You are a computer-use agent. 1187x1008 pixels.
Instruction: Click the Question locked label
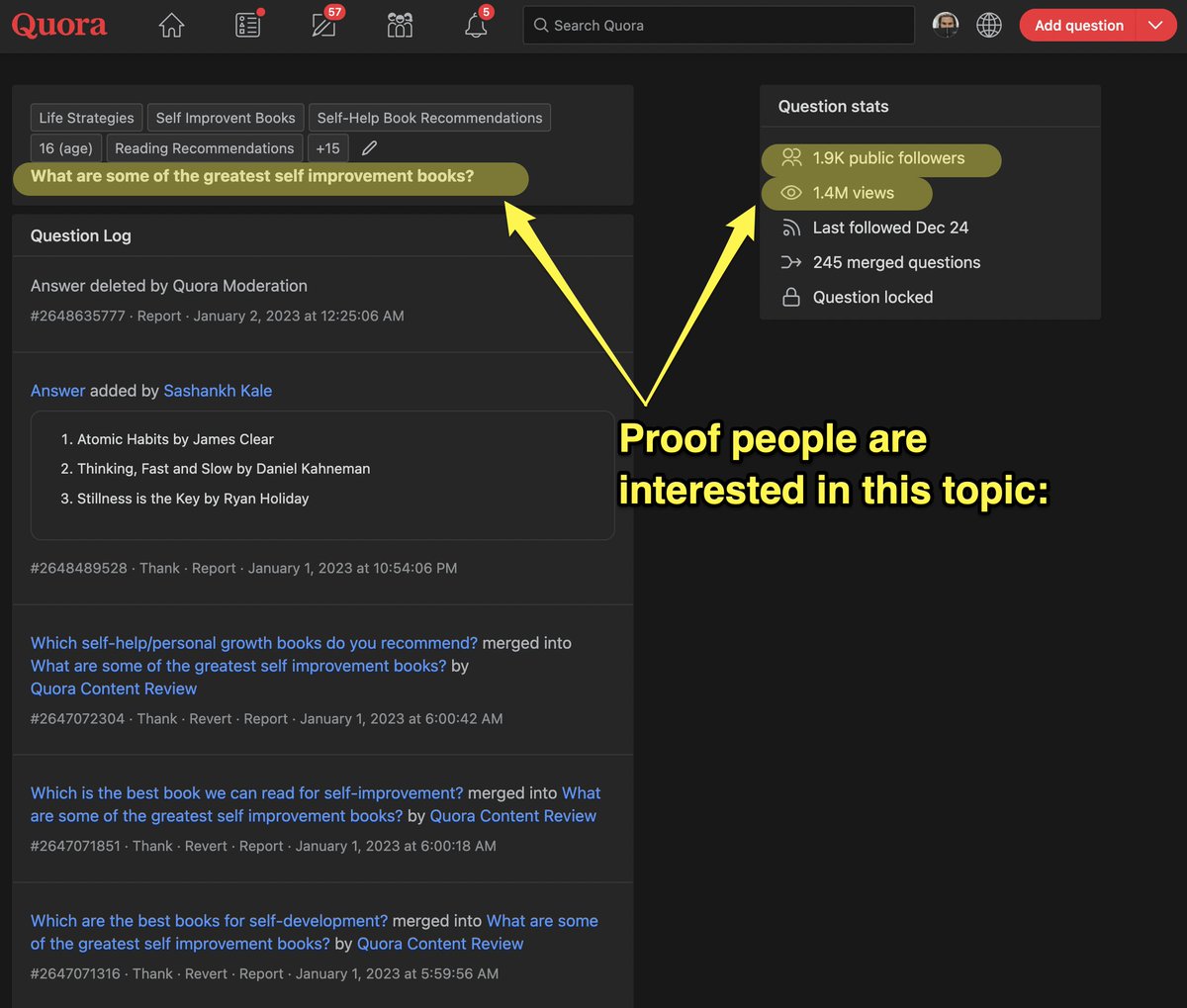[x=872, y=297]
